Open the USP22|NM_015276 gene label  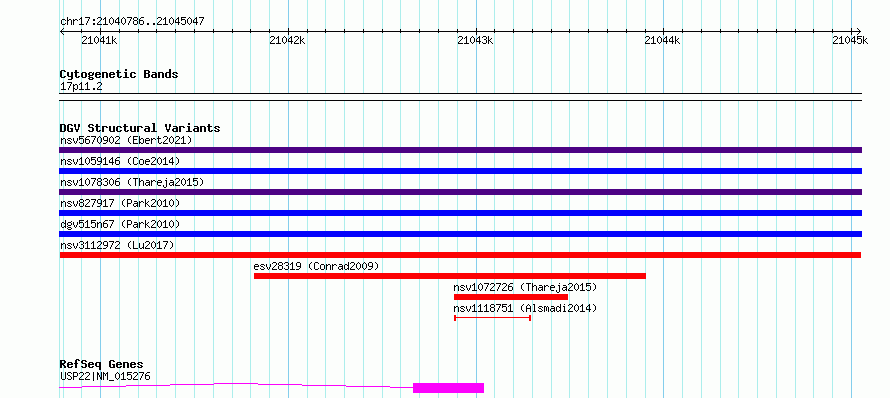[x=105, y=376]
